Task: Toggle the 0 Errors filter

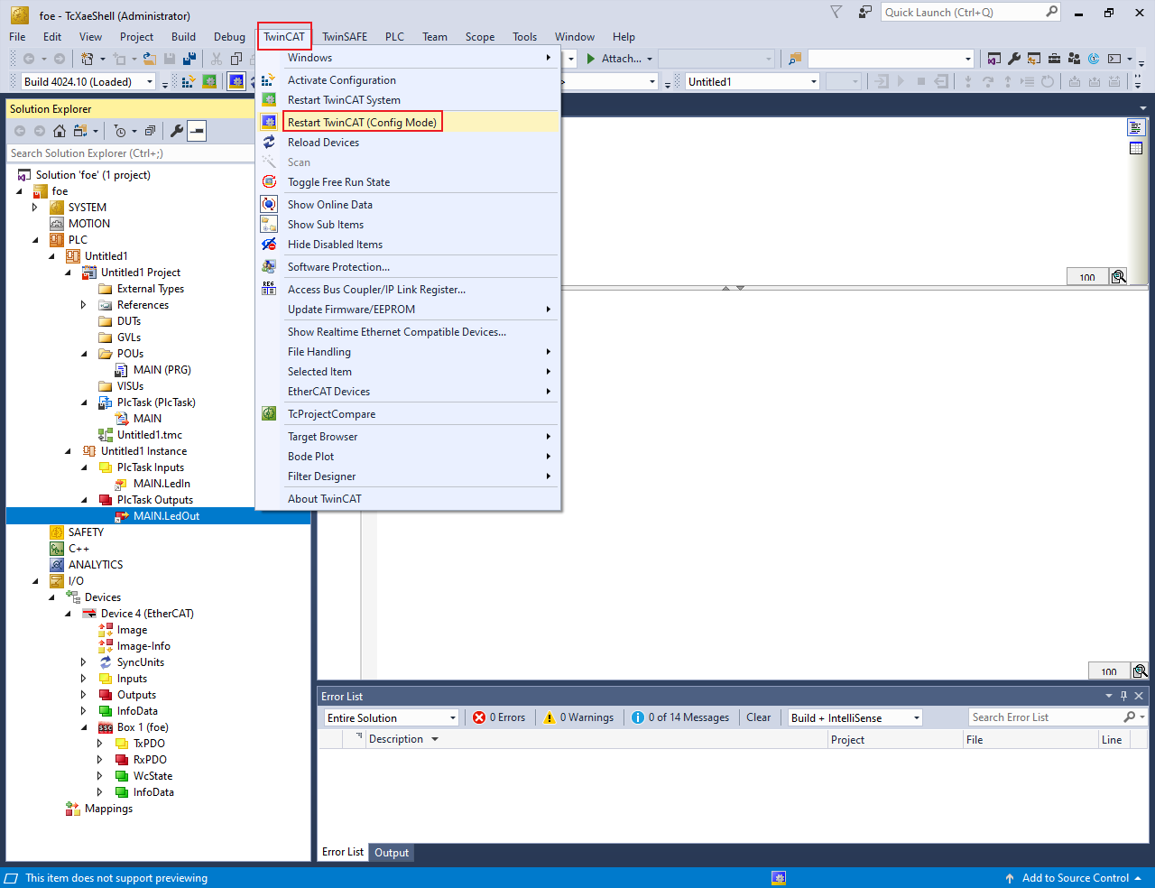Action: 499,717
